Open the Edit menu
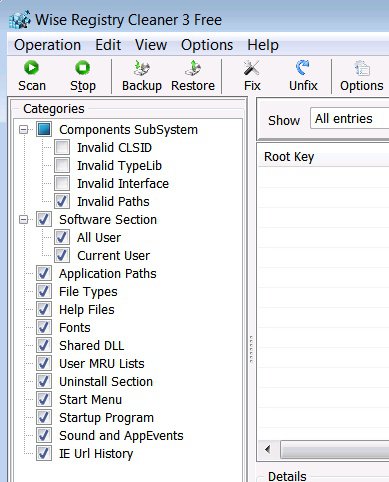The image size is (389, 482). 108,45
